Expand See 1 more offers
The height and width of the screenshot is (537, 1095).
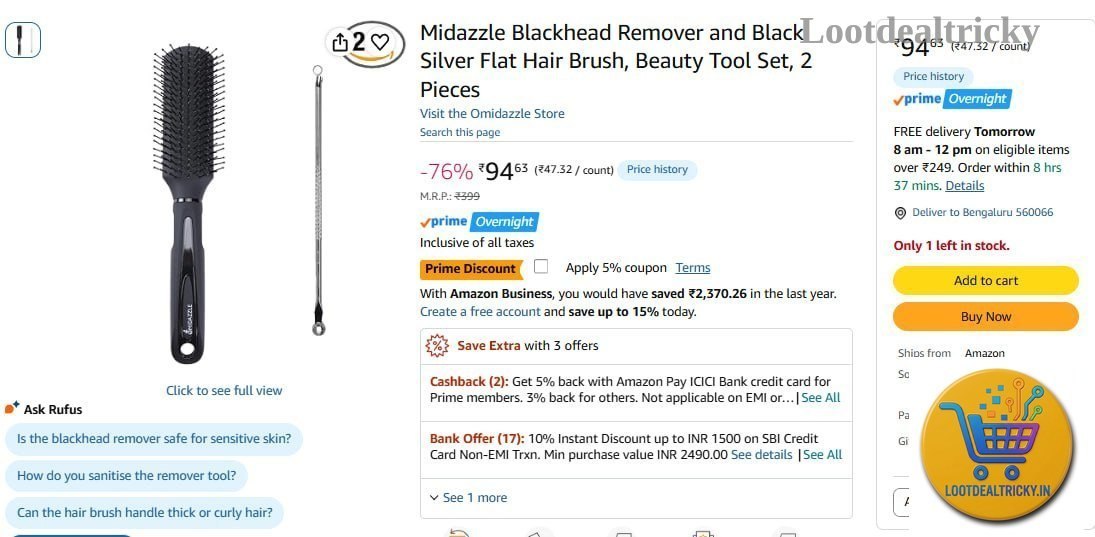(x=469, y=498)
